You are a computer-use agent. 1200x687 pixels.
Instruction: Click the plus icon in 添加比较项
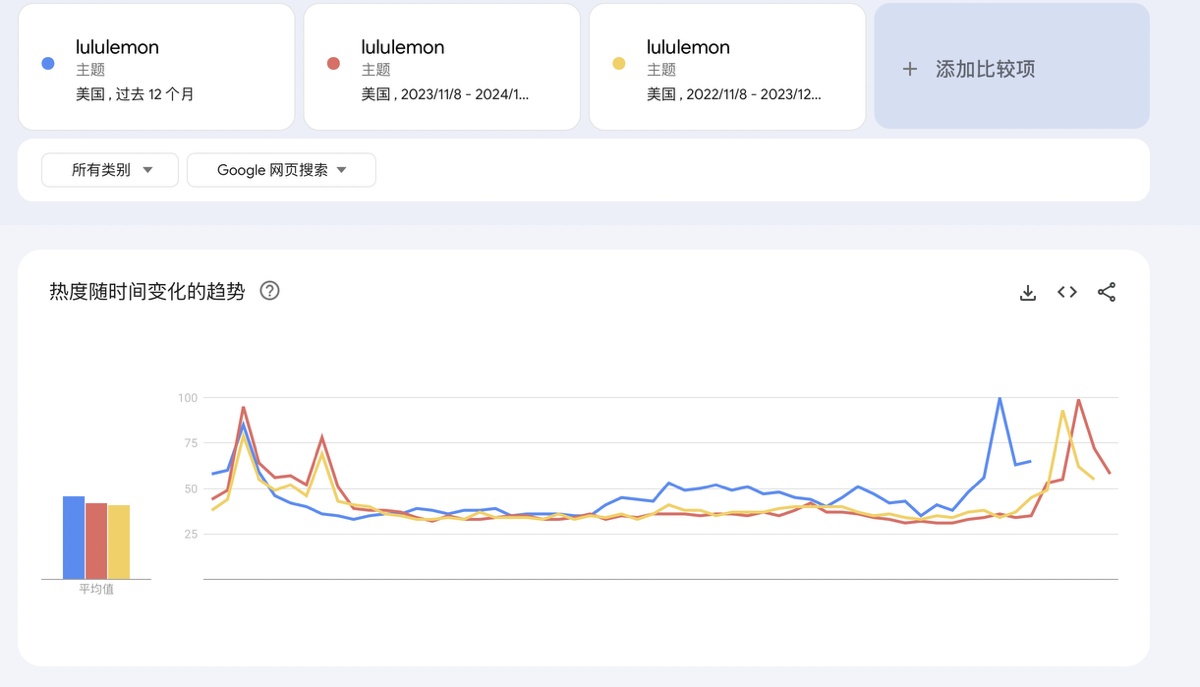pyautogui.click(x=909, y=69)
